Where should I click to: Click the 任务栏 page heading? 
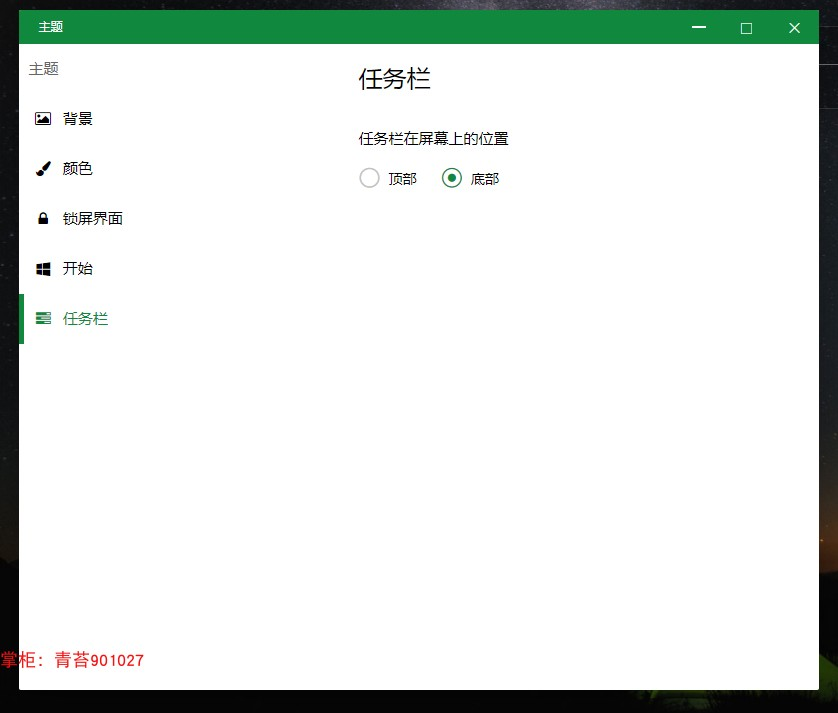pos(394,79)
